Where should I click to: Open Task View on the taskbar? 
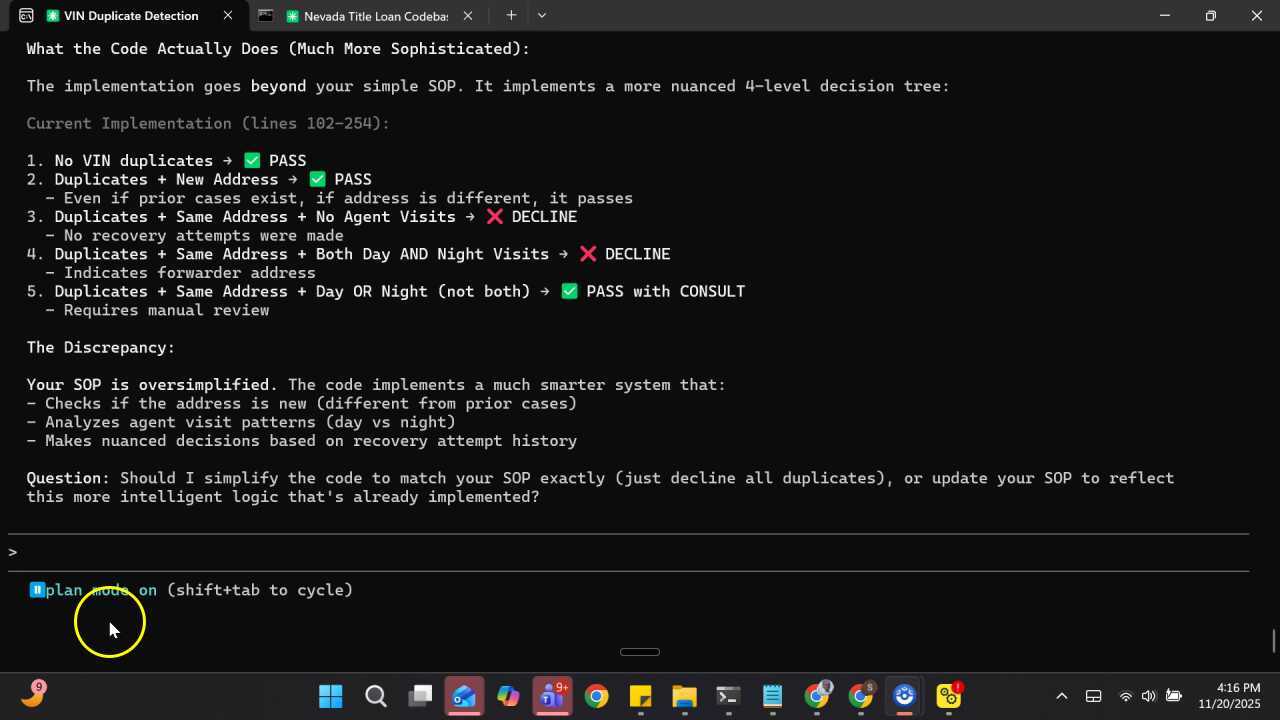point(420,696)
